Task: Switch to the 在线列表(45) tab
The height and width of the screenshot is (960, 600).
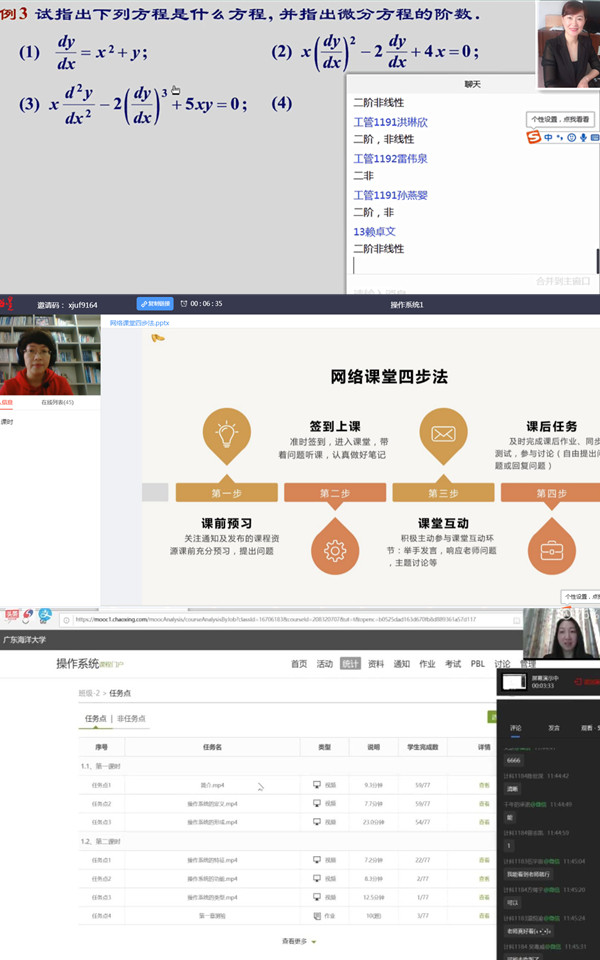Action: 57,402
